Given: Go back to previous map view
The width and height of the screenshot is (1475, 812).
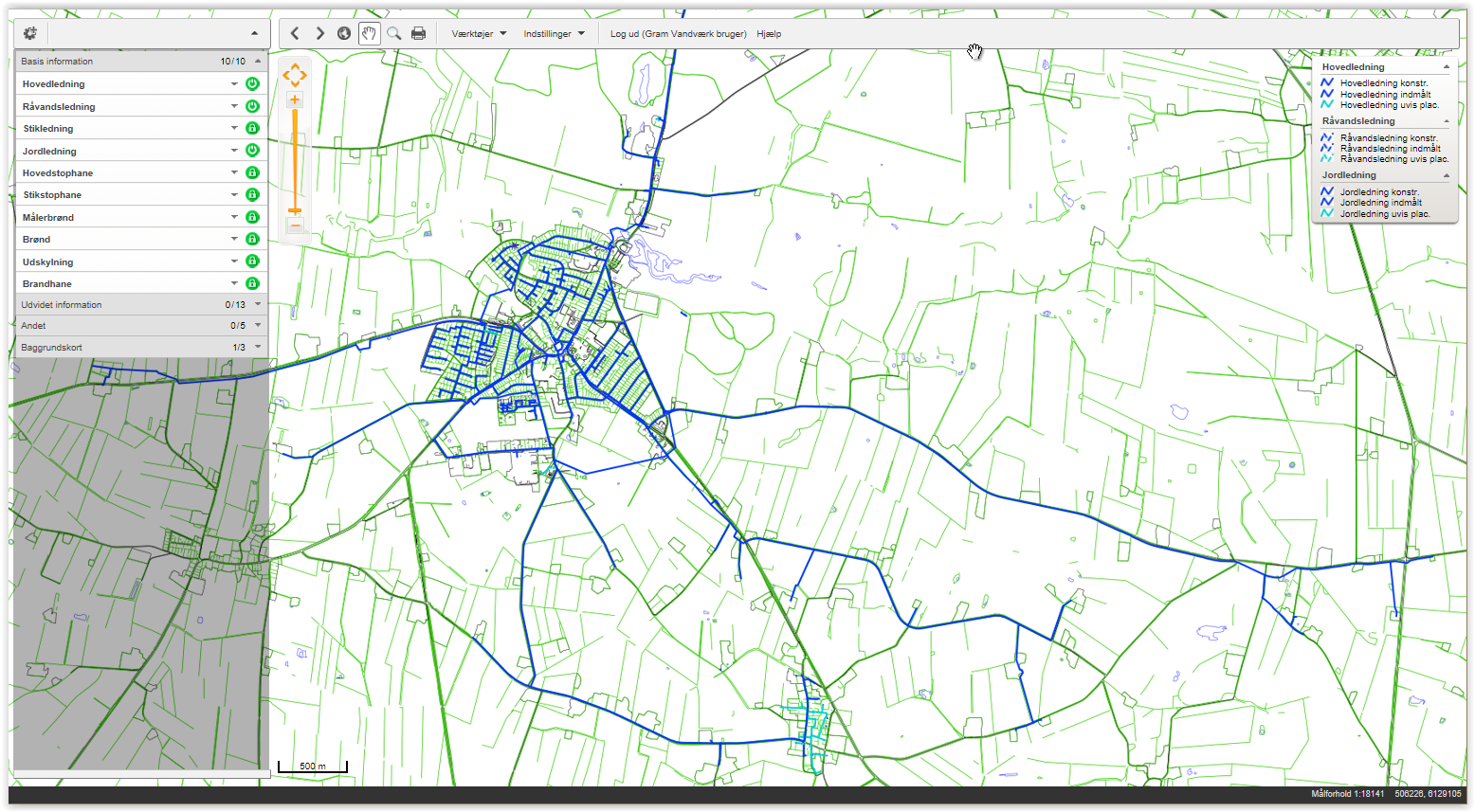Looking at the screenshot, I should (x=295, y=33).
